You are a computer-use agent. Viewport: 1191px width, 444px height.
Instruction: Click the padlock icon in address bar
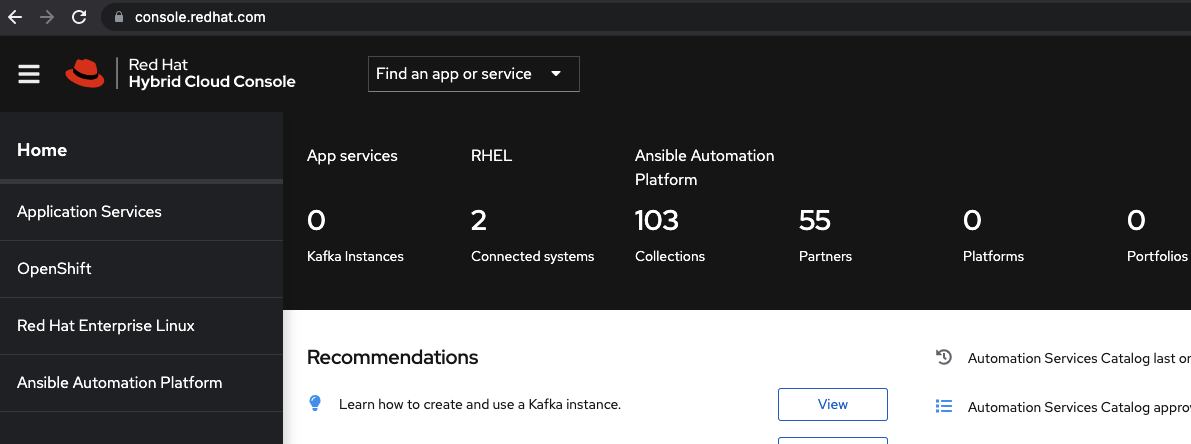(118, 17)
